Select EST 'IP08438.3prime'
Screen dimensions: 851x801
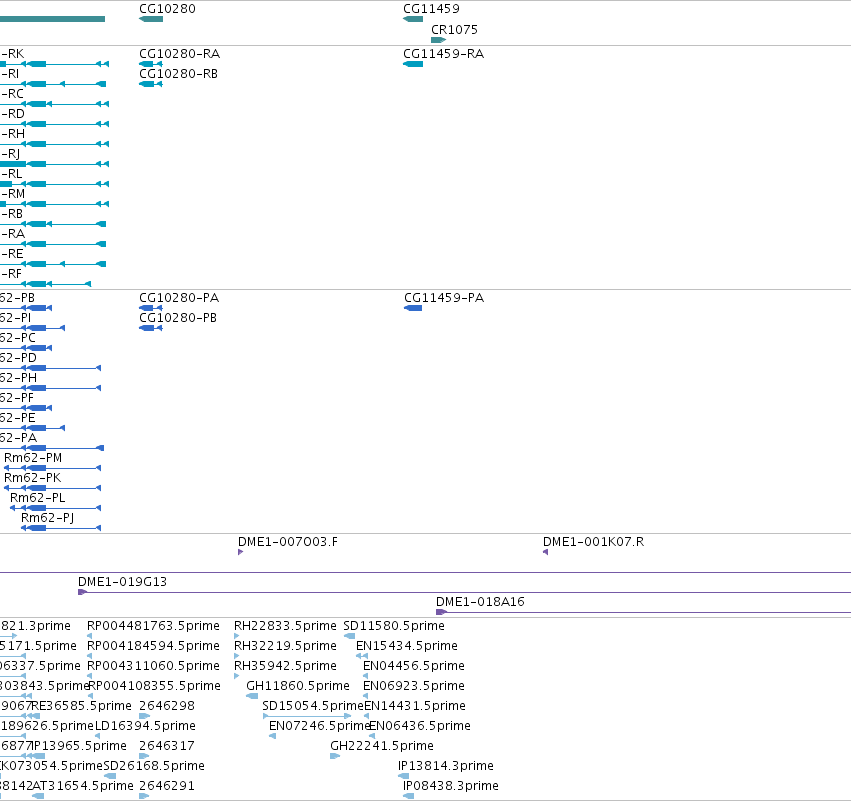pyautogui.click(x=450, y=787)
